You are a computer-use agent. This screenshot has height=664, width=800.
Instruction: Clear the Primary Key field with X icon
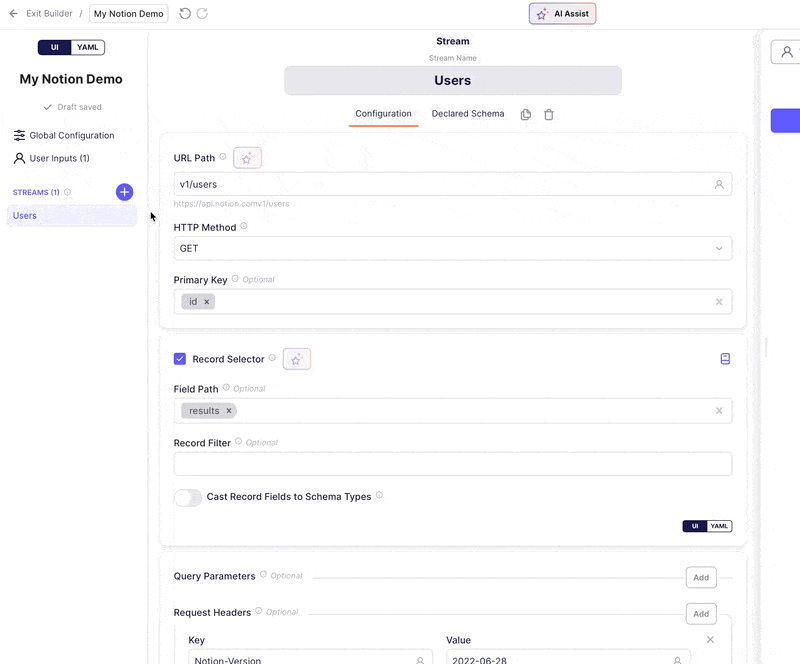[x=719, y=301]
